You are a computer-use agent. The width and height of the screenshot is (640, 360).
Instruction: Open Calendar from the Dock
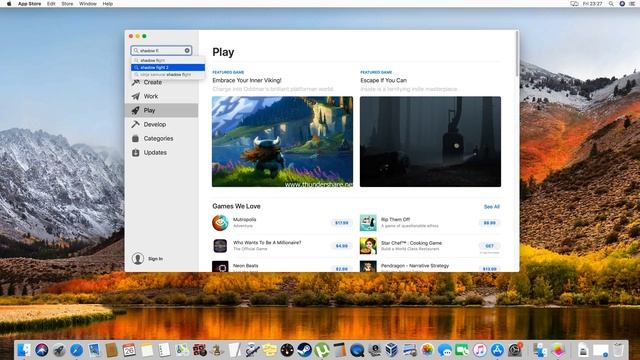point(129,350)
